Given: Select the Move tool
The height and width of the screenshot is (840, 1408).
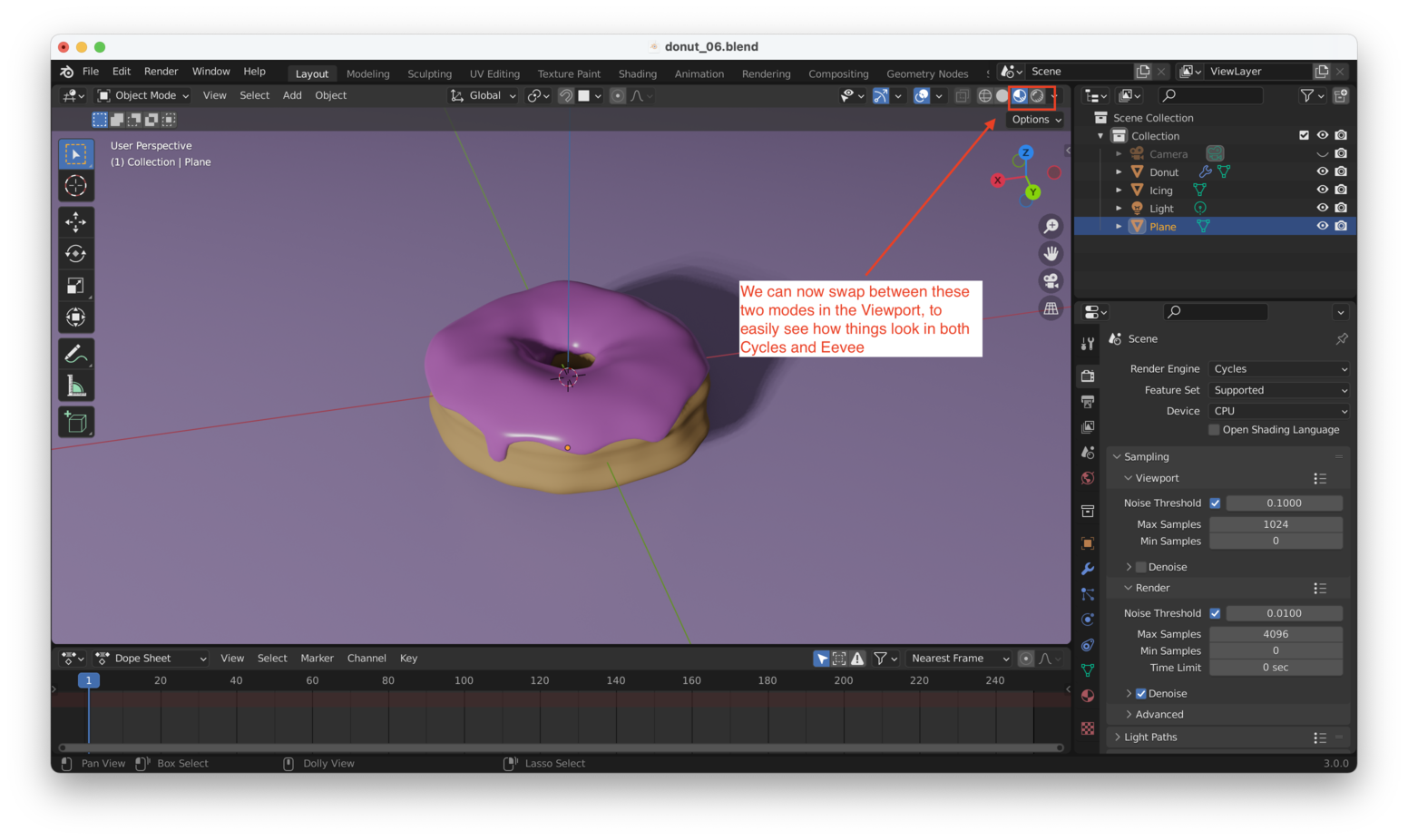Looking at the screenshot, I should point(76,222).
